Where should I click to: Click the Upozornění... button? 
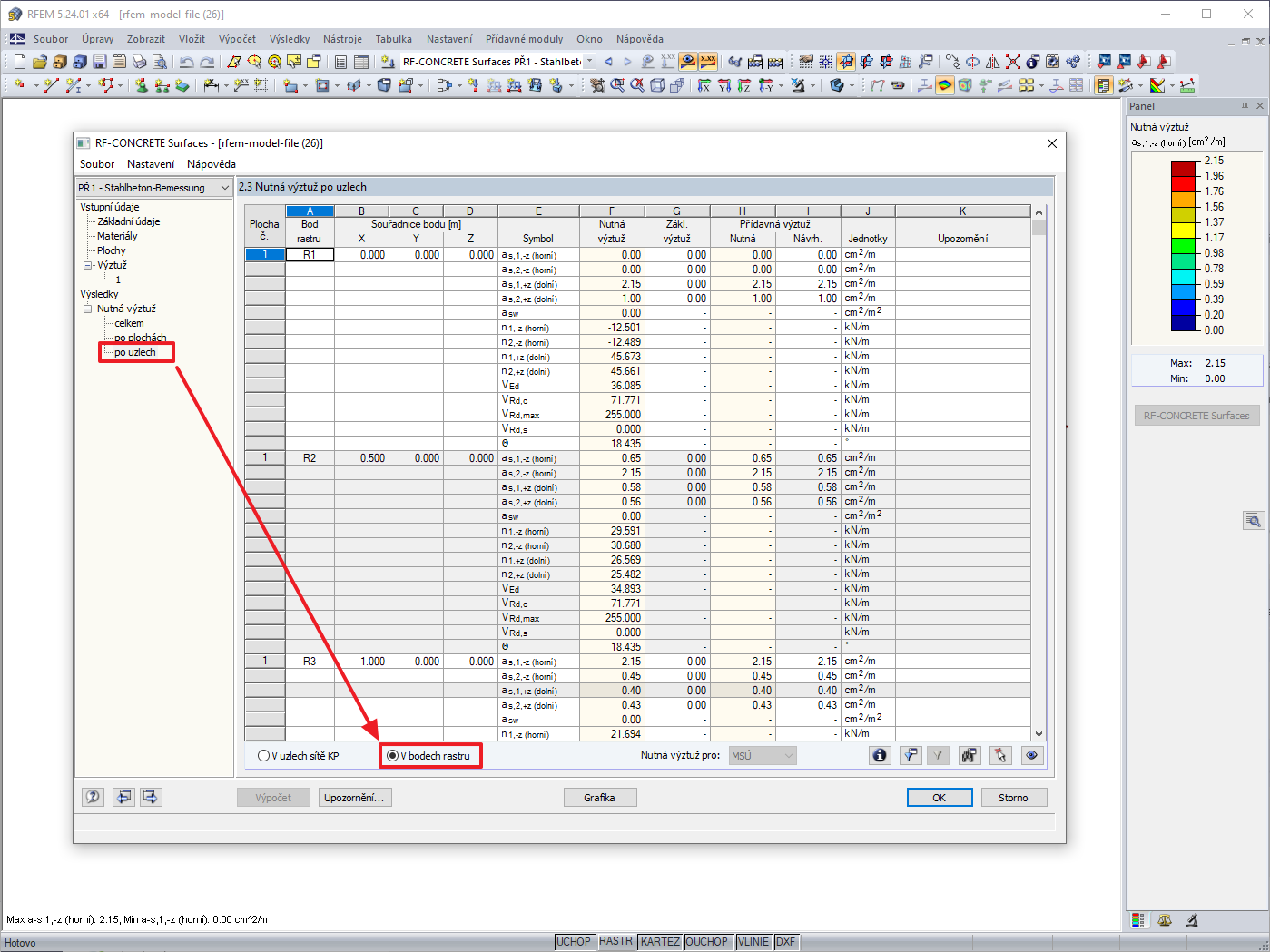coord(354,798)
